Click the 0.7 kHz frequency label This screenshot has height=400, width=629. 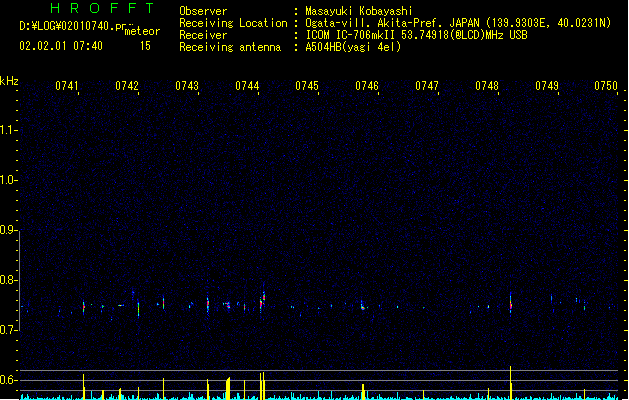(x=8, y=330)
